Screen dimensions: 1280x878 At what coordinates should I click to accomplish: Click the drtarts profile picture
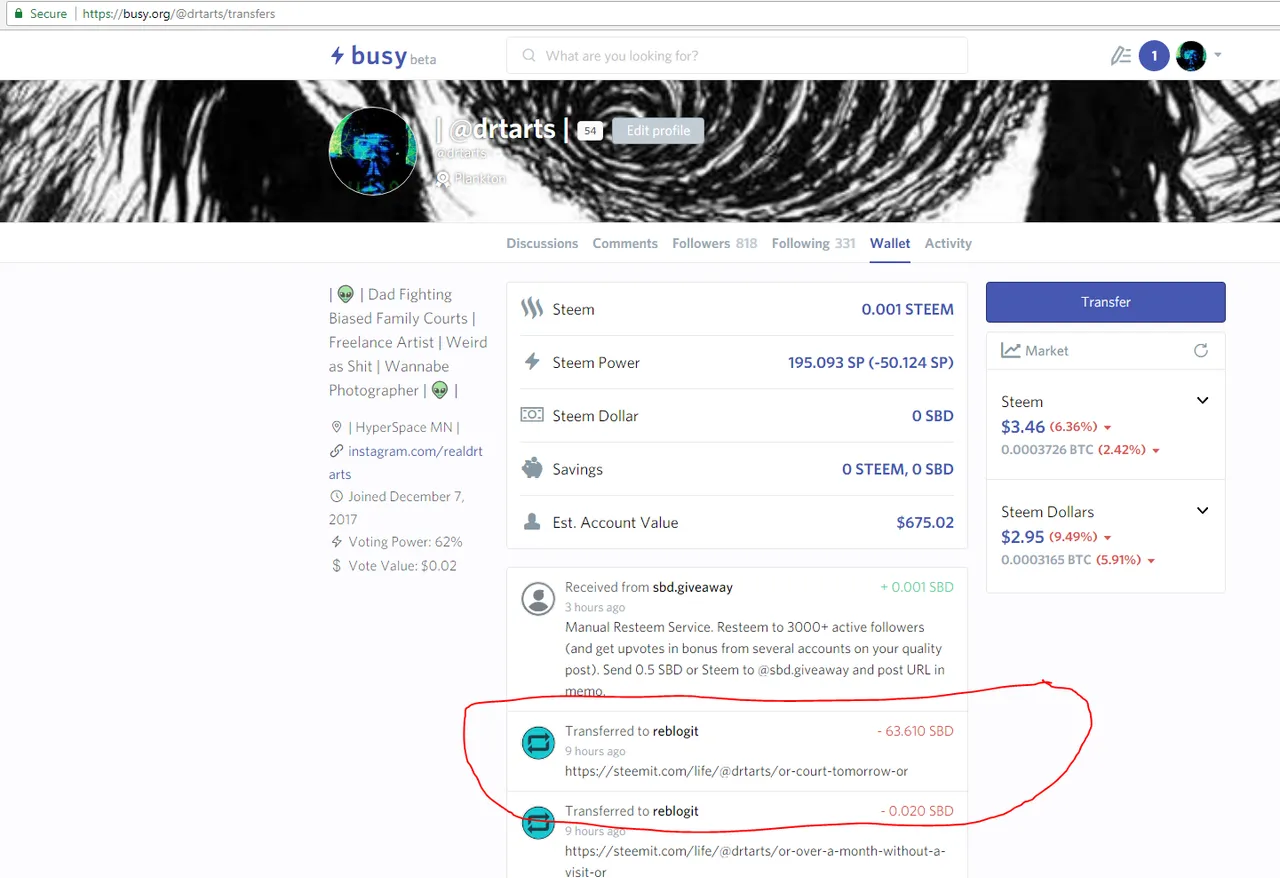[x=373, y=151]
